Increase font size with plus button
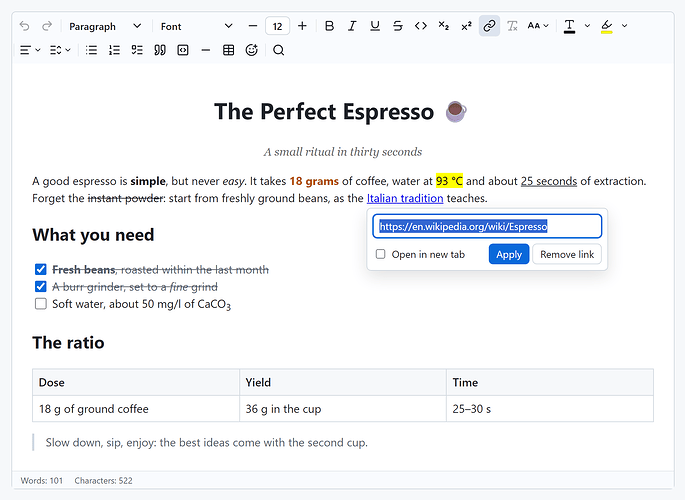This screenshot has width=685, height=500. (302, 26)
